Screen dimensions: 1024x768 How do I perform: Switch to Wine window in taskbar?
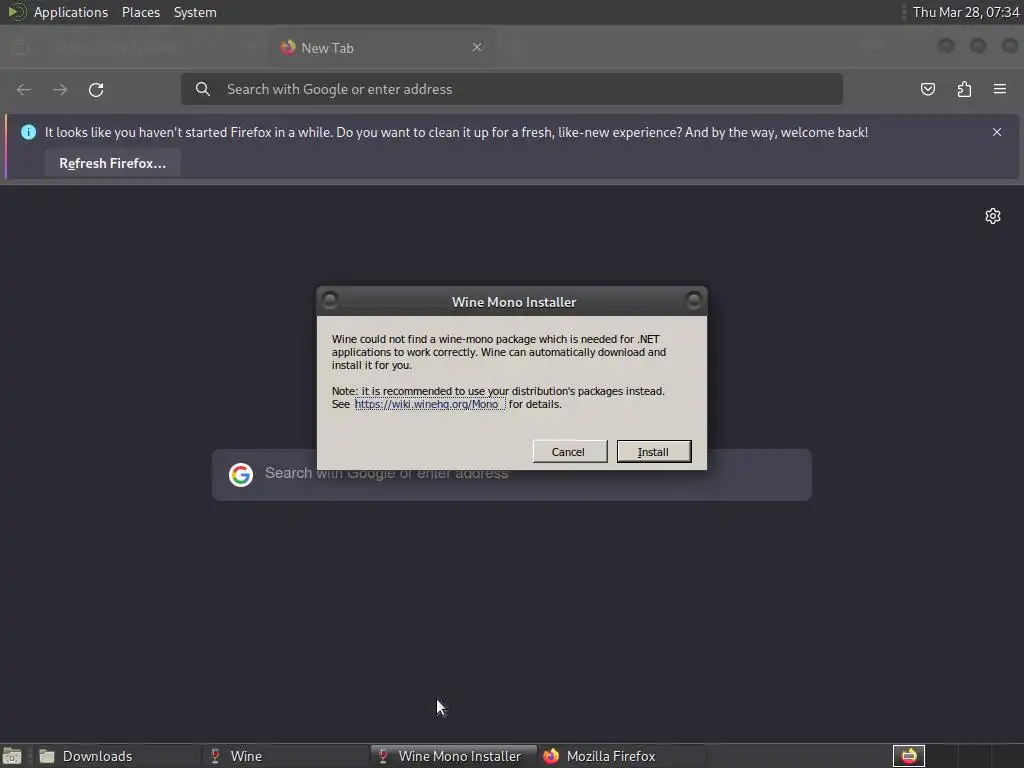pyautogui.click(x=285, y=756)
